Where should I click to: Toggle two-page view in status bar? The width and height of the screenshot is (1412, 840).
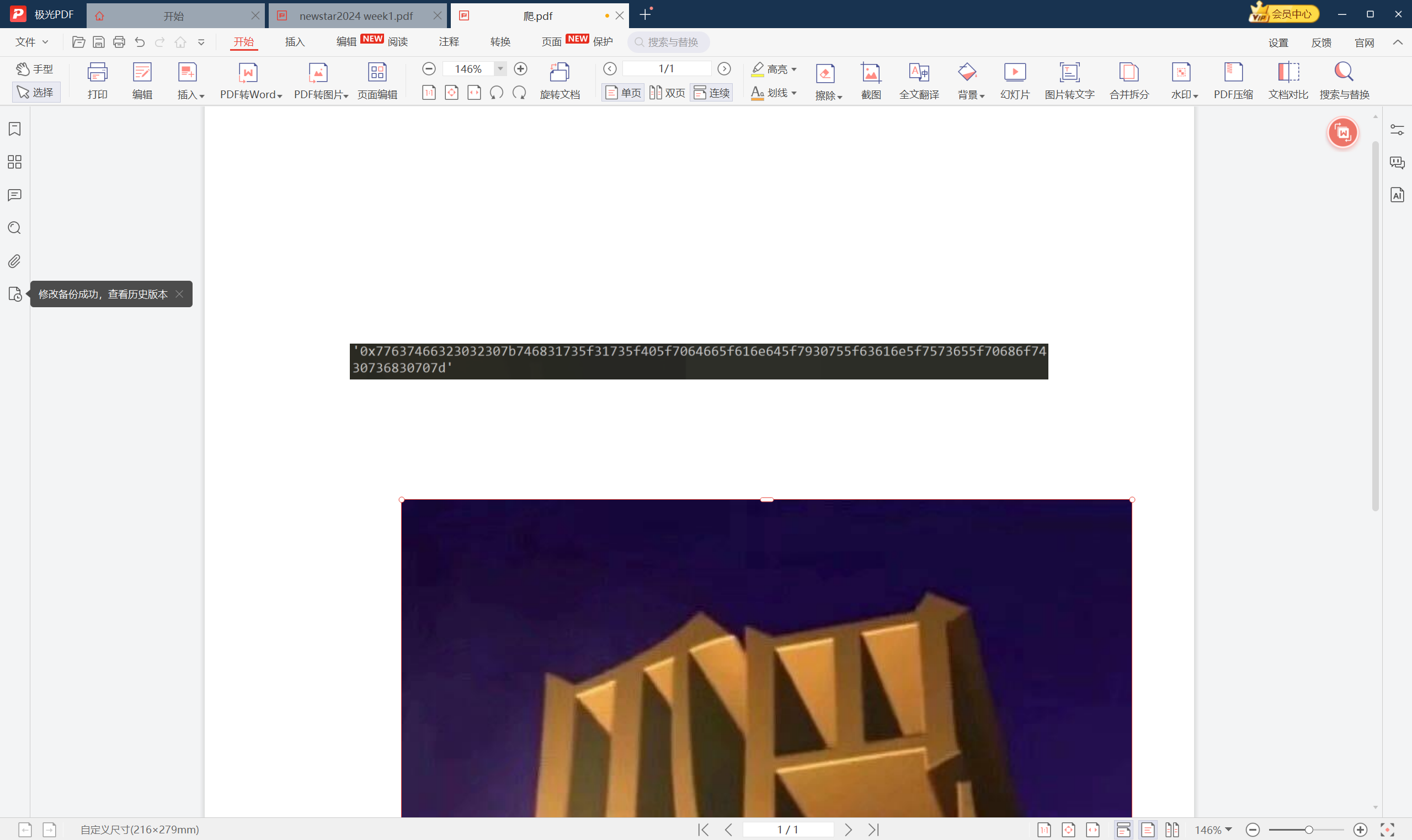pos(1171,830)
